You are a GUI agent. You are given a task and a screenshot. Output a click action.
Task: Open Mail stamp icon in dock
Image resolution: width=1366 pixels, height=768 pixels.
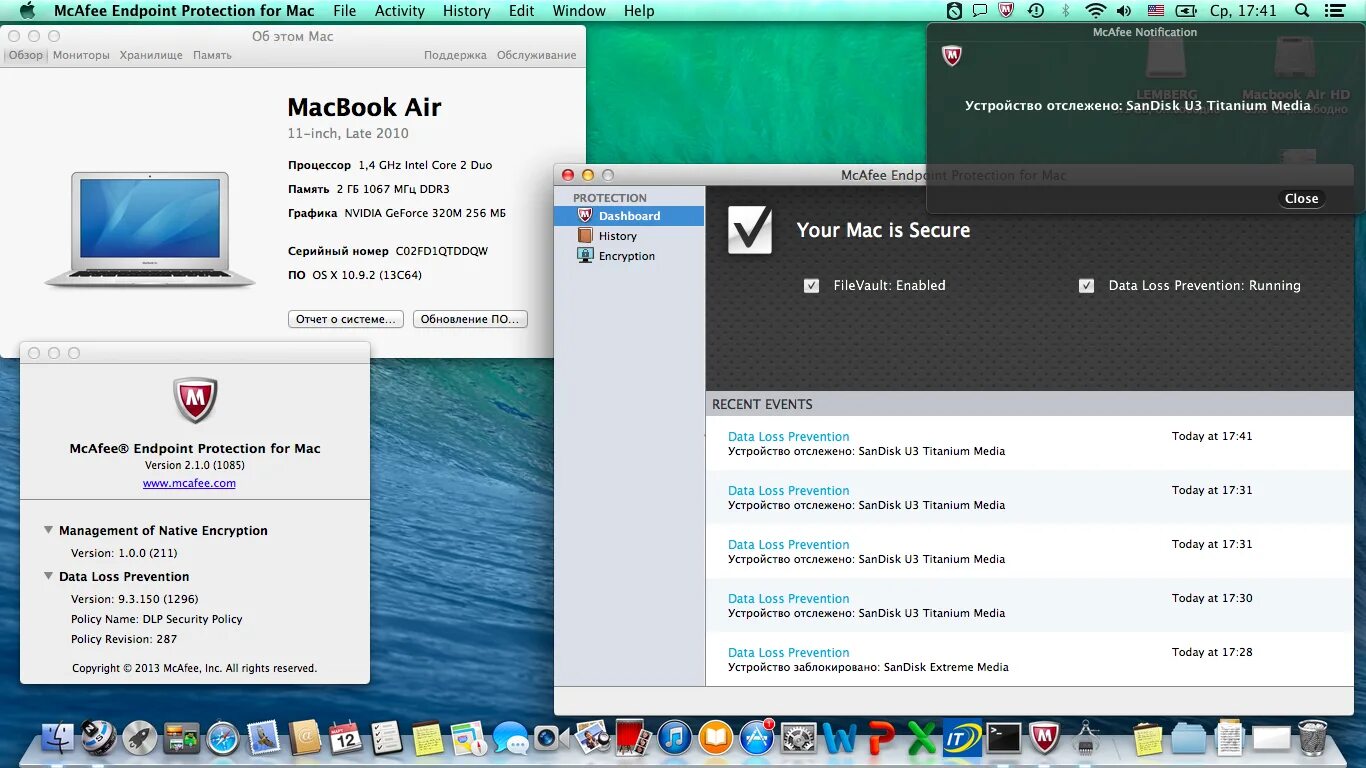[263, 738]
